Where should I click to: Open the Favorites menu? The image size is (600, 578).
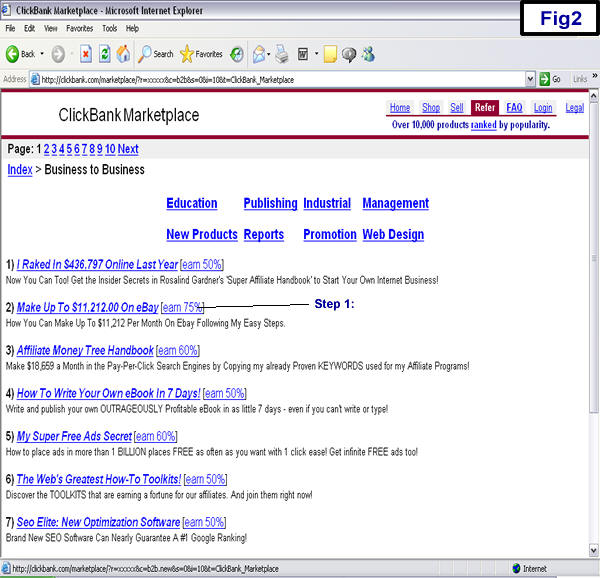click(x=80, y=28)
